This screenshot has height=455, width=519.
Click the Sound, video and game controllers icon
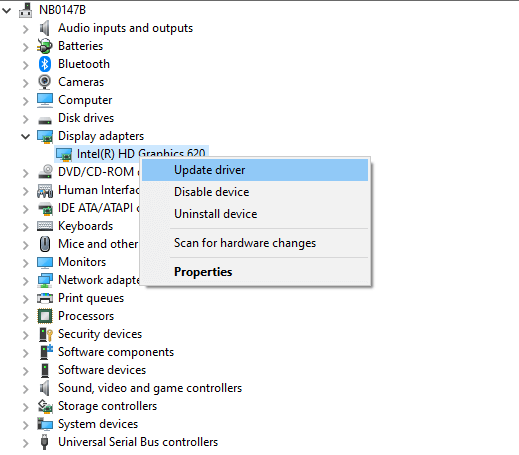coord(45,388)
